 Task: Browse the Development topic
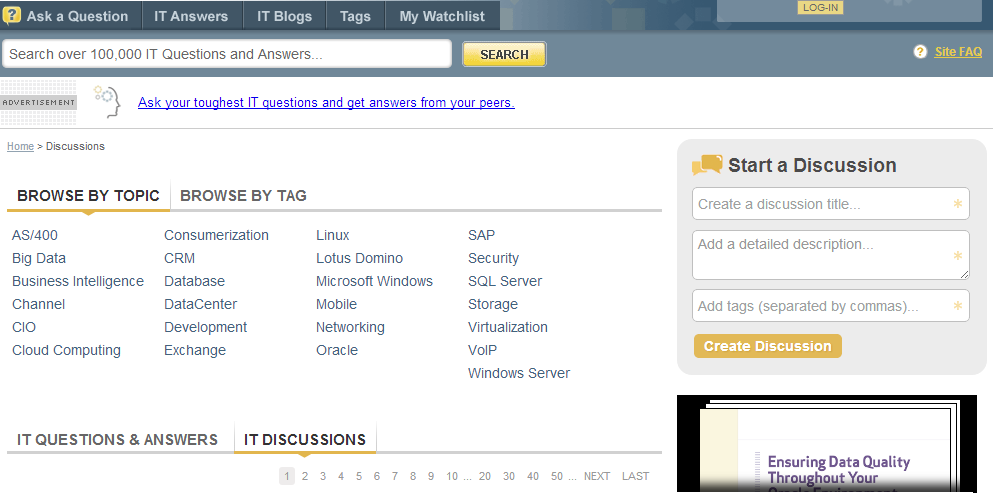pyautogui.click(x=206, y=327)
